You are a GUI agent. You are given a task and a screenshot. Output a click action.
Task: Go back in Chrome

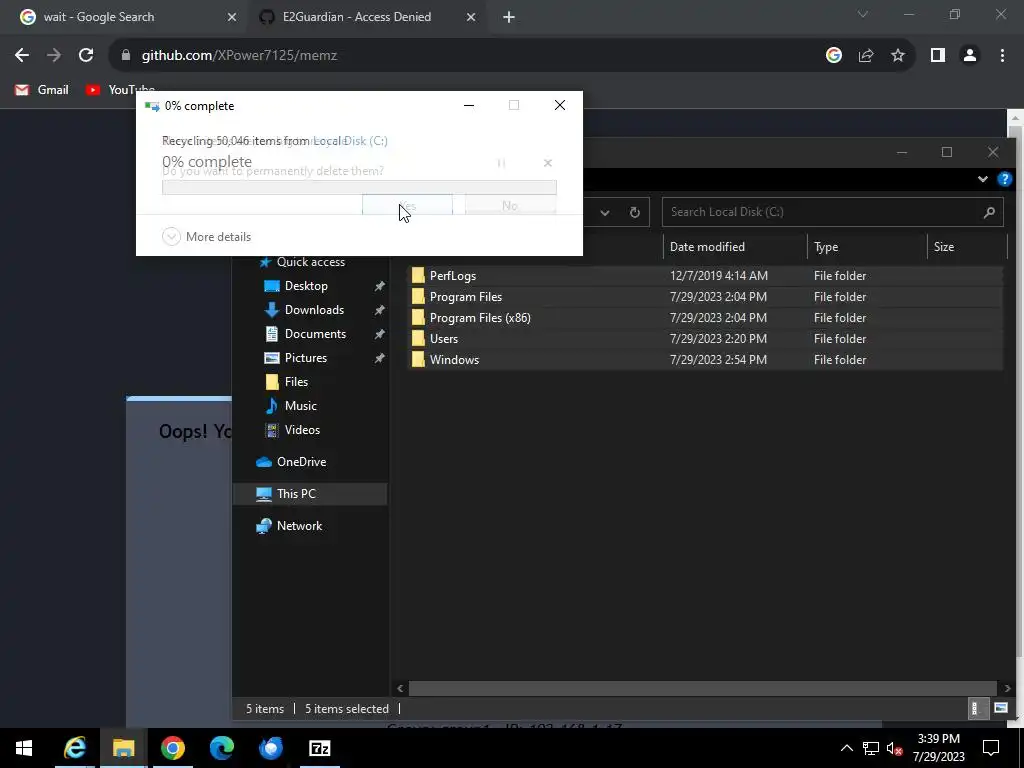22,56
